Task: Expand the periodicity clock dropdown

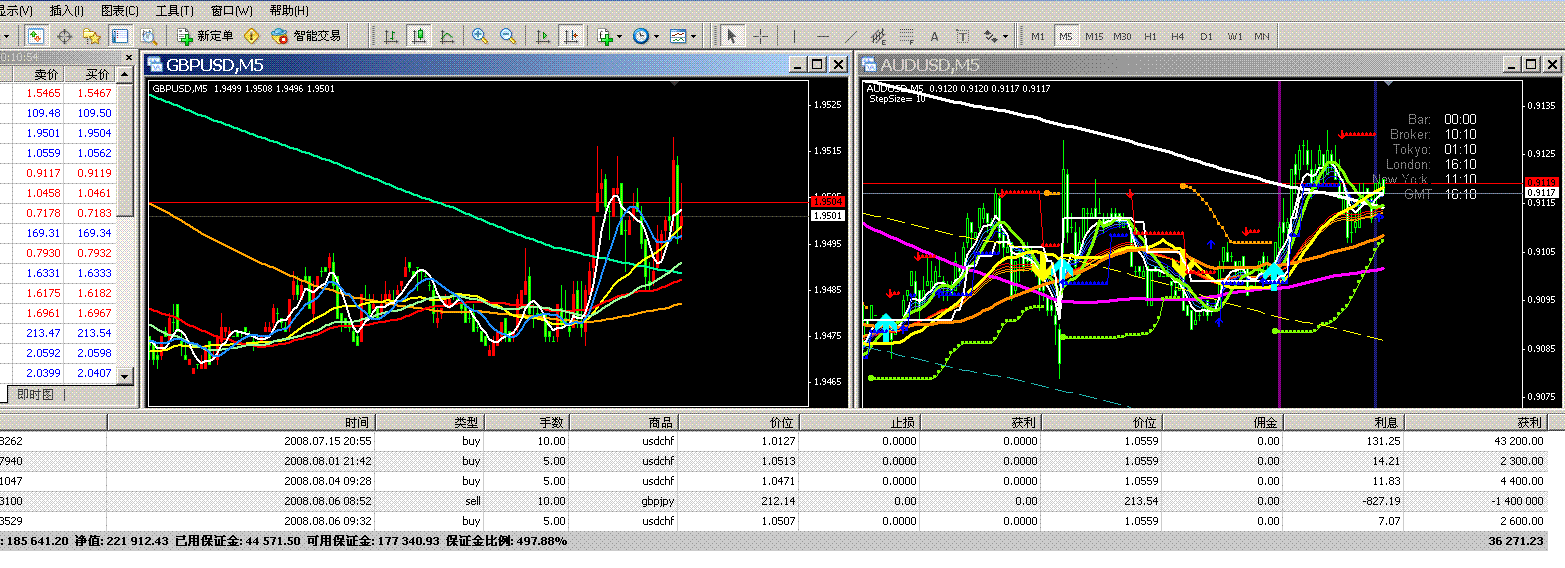Action: click(656, 36)
